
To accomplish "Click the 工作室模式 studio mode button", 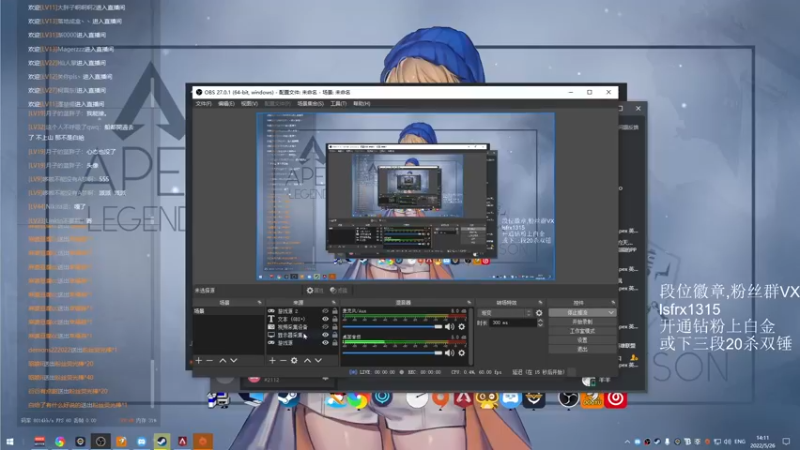I will click(582, 331).
